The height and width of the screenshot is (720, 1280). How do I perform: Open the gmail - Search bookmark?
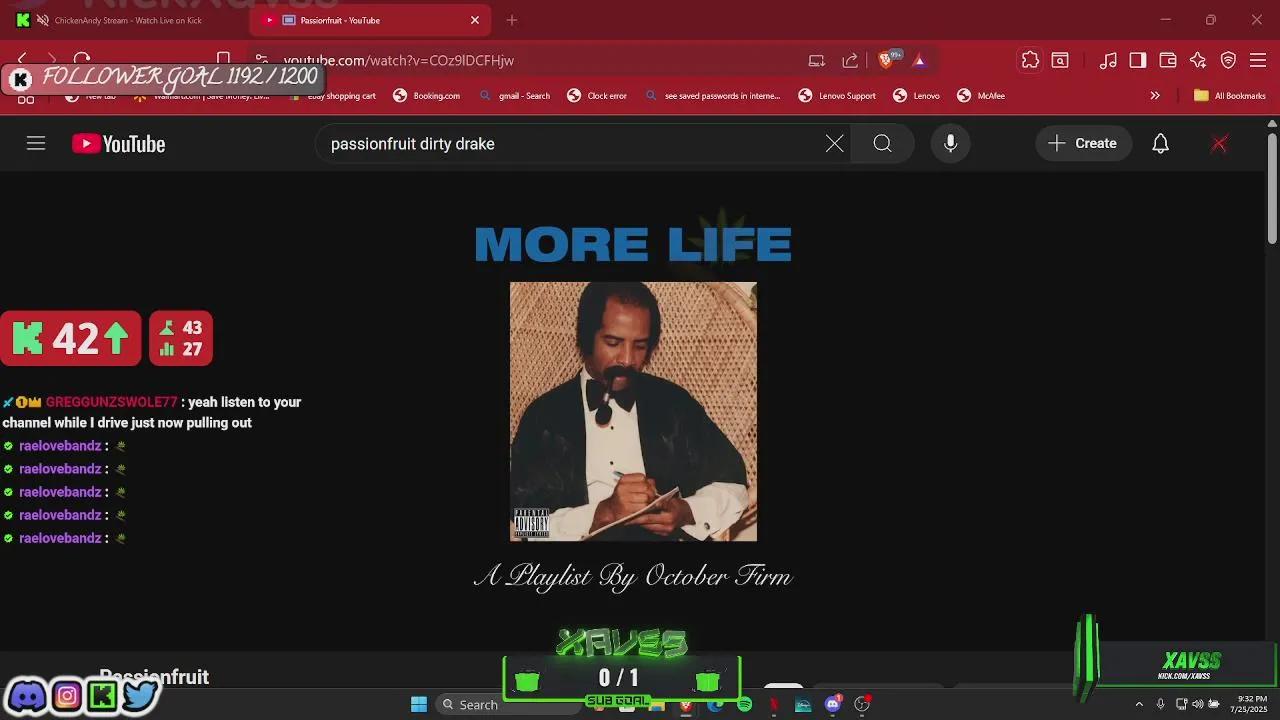(514, 96)
